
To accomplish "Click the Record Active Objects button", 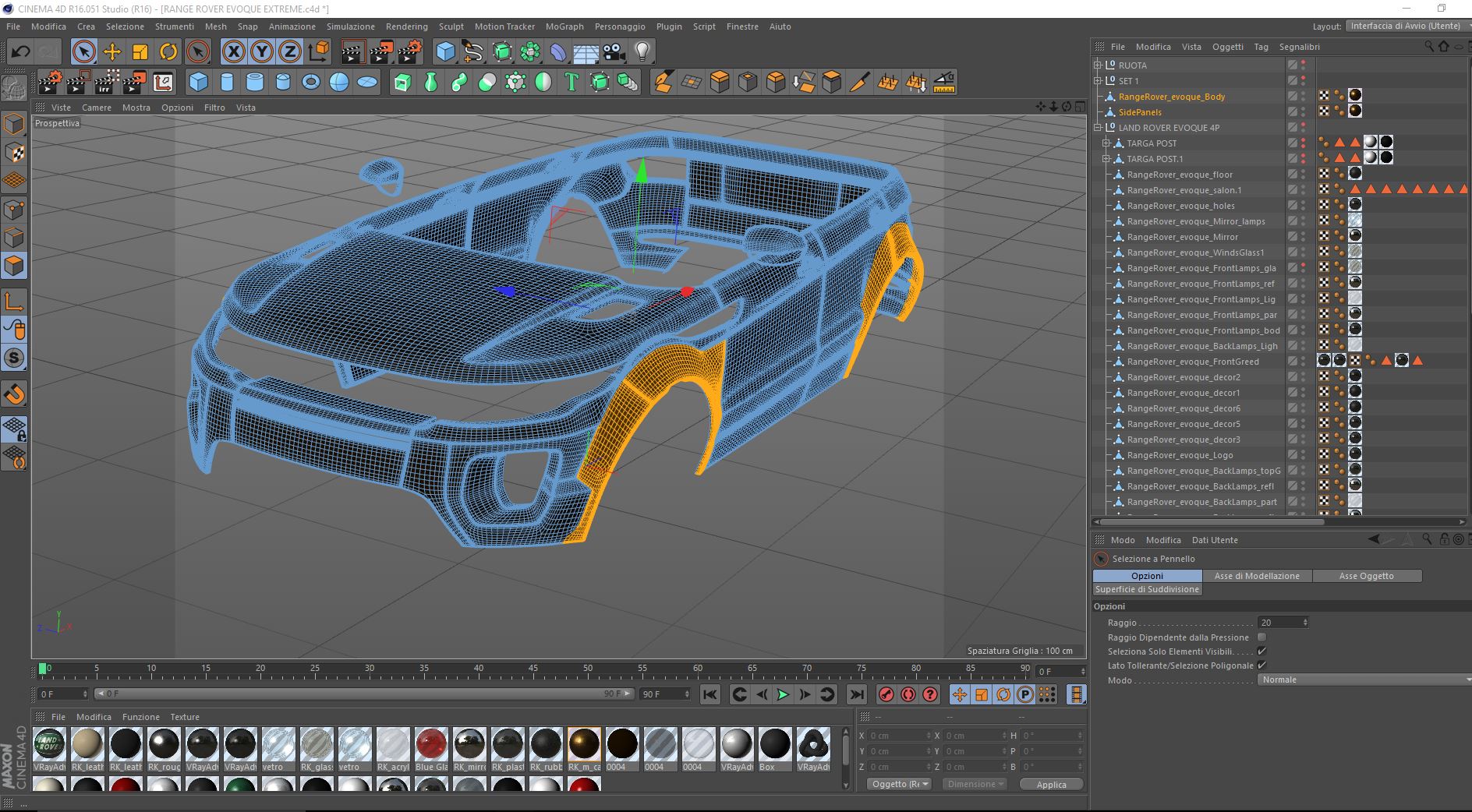I will point(886,694).
